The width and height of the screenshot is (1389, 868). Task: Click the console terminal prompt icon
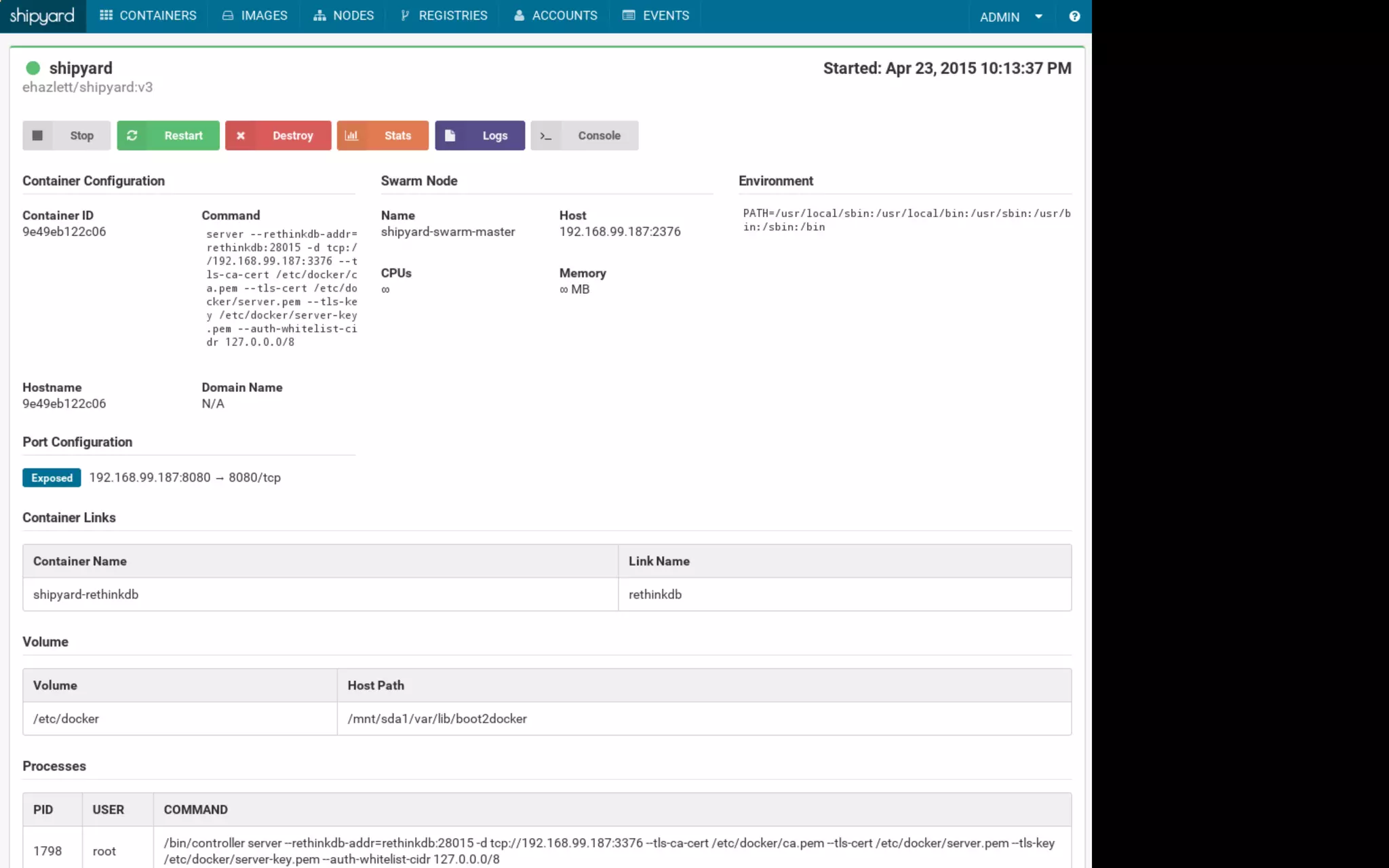coord(546,136)
